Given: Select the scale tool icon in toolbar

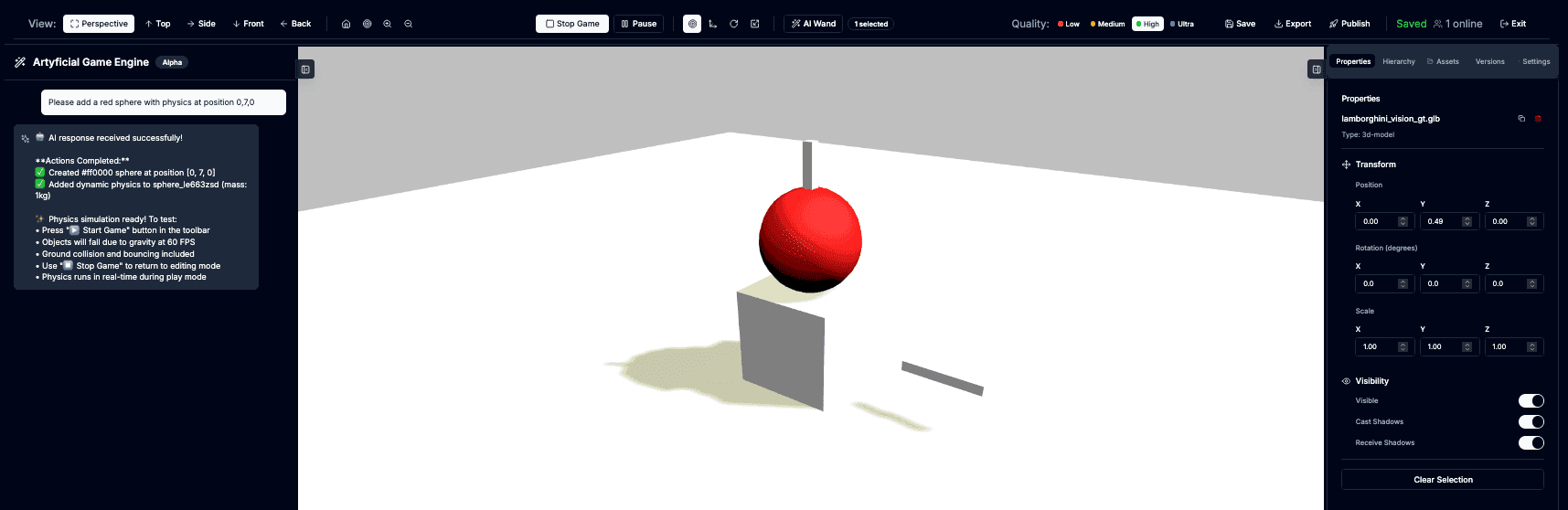Looking at the screenshot, I should pyautogui.click(x=755, y=24).
